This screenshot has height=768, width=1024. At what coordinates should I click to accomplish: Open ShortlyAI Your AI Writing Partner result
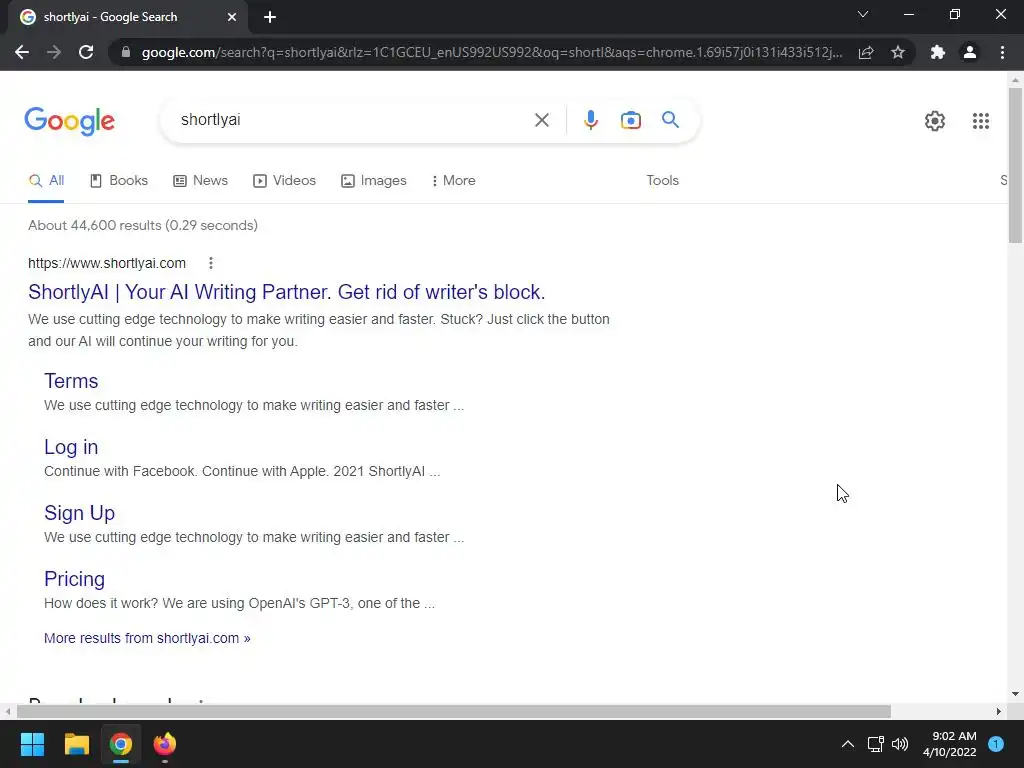[x=287, y=292]
